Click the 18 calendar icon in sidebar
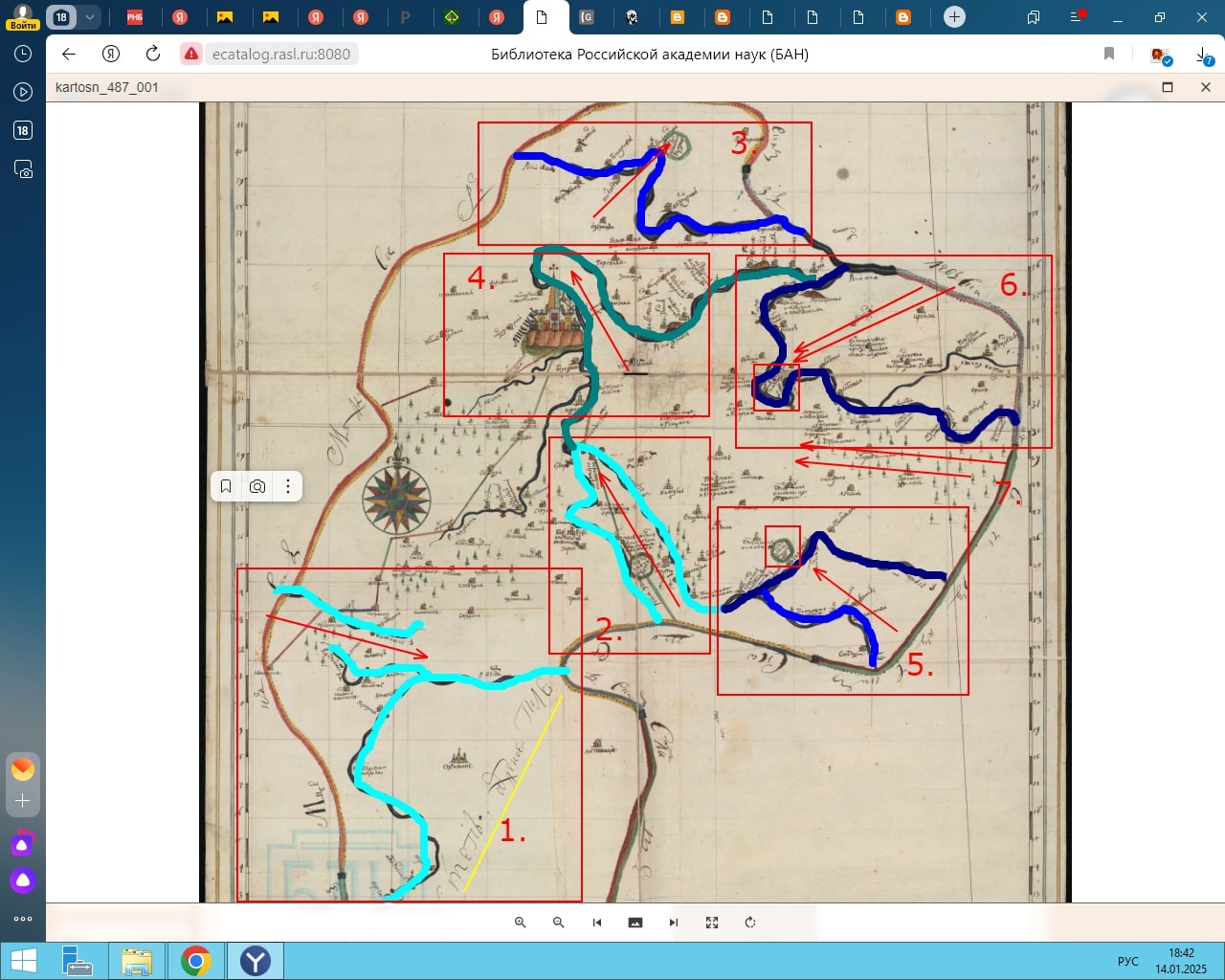Viewport: 1225px width, 980px height. click(23, 130)
